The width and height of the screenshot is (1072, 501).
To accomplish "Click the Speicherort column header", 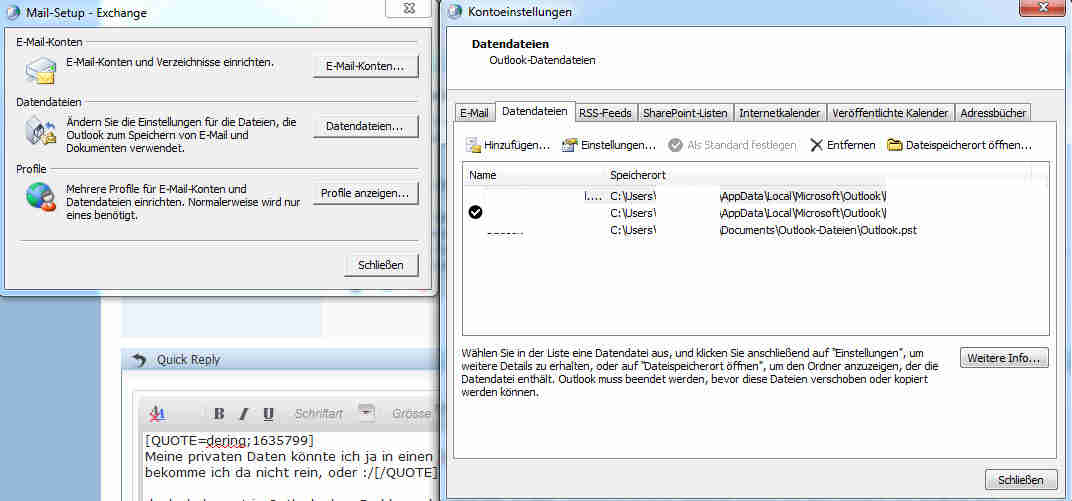I will (x=637, y=176).
